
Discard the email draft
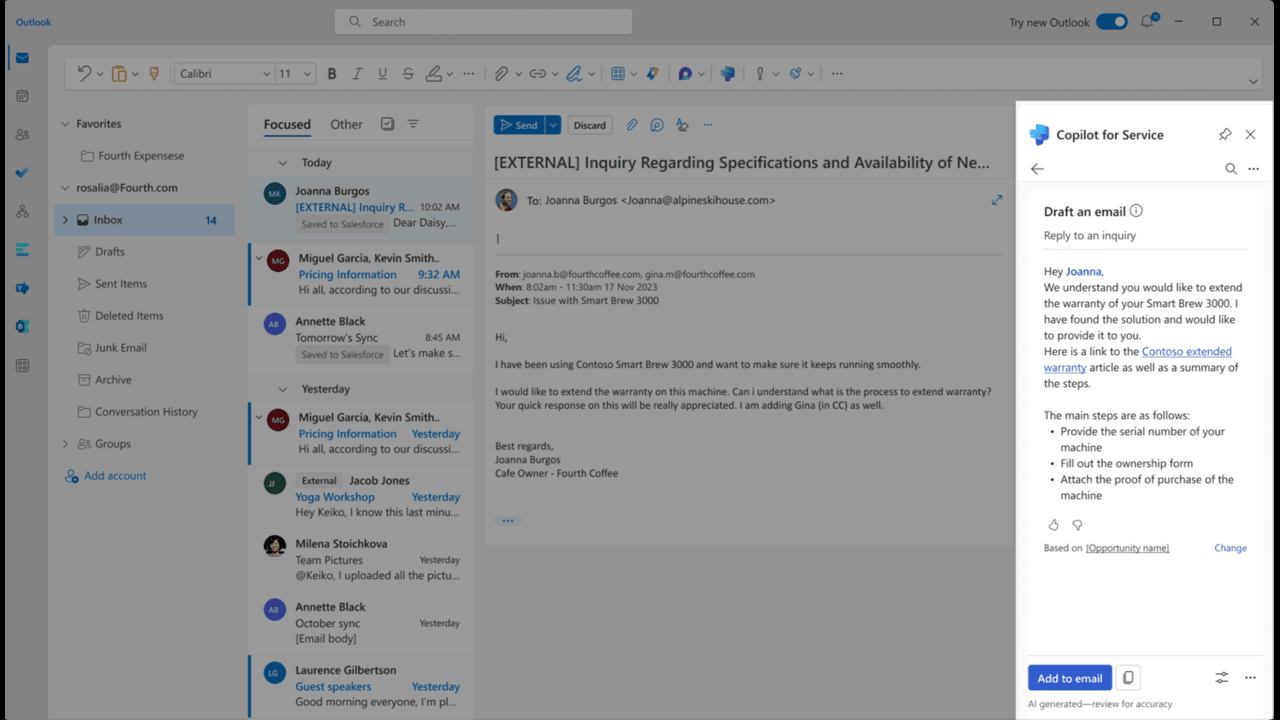590,125
